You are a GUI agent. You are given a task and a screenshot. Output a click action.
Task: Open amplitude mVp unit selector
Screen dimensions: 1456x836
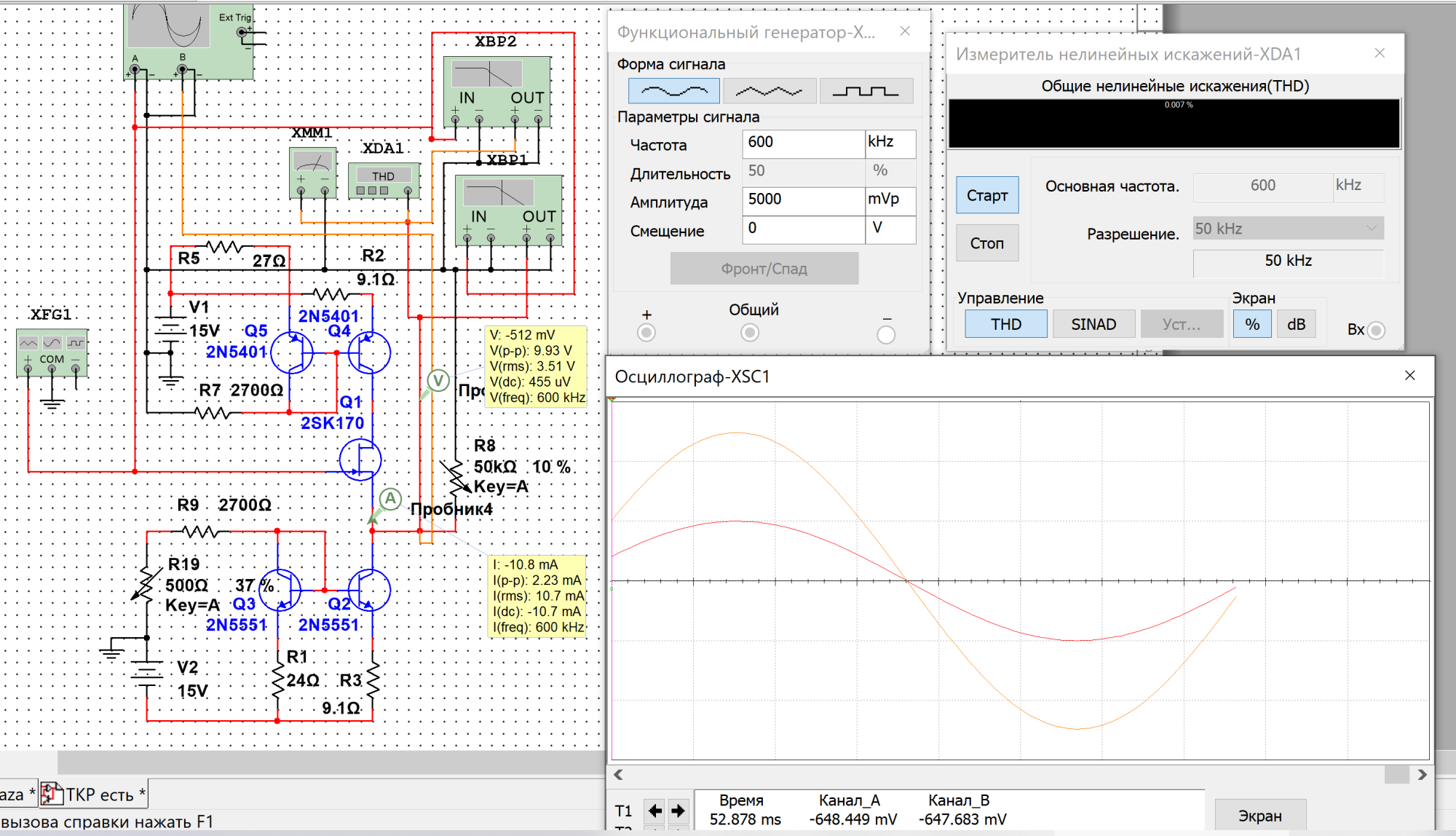pyautogui.click(x=890, y=200)
